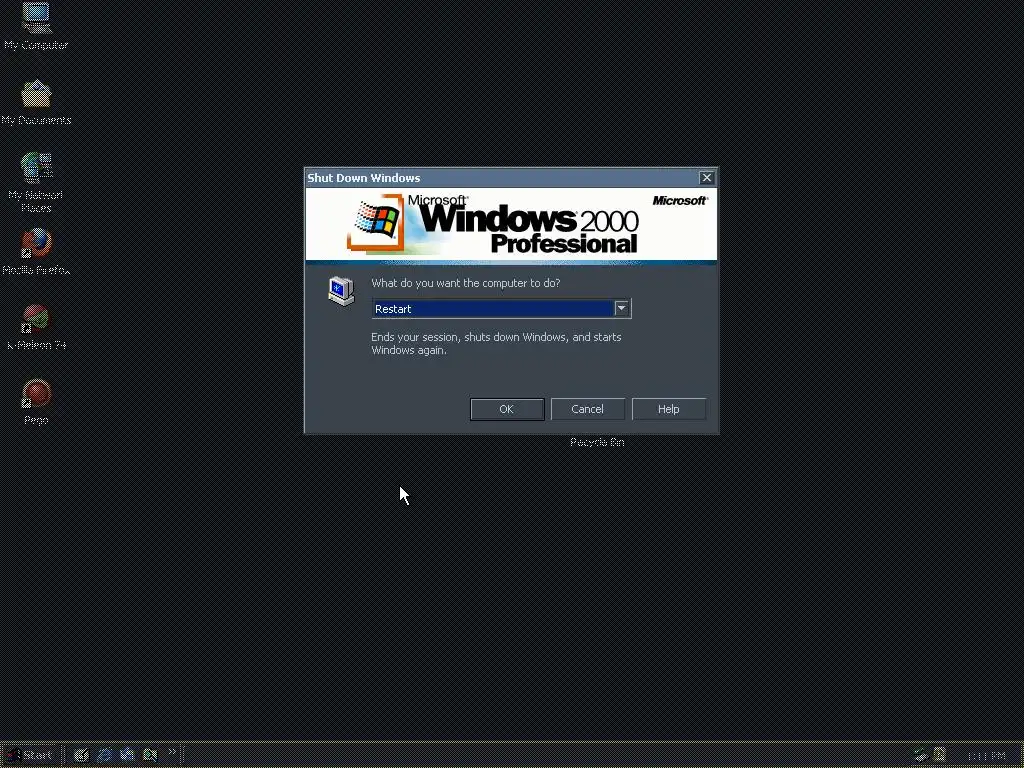Click the taskbar clock
1024x768 pixels.
[986, 756]
